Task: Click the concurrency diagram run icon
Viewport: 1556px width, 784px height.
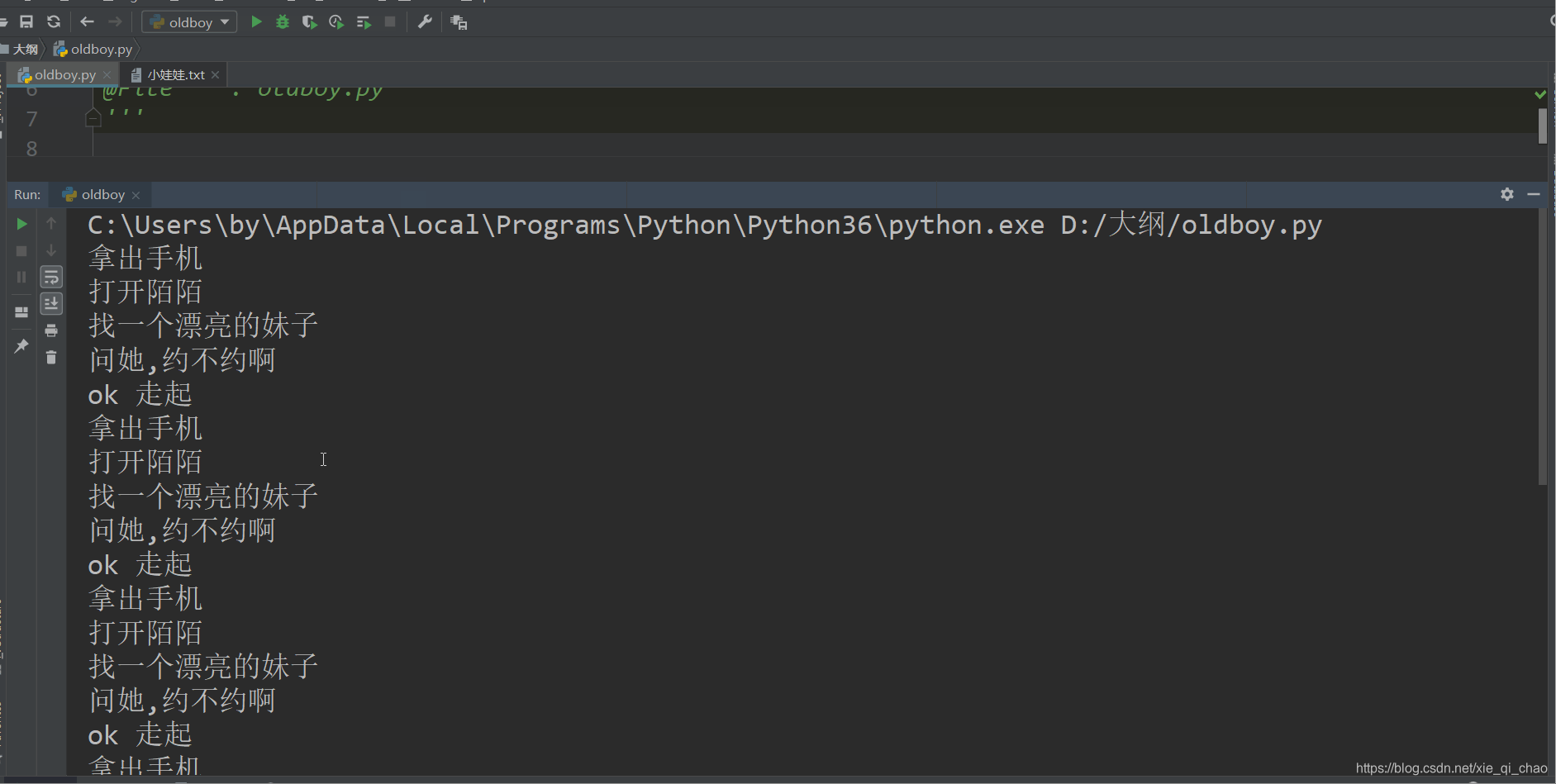Action: [x=364, y=22]
